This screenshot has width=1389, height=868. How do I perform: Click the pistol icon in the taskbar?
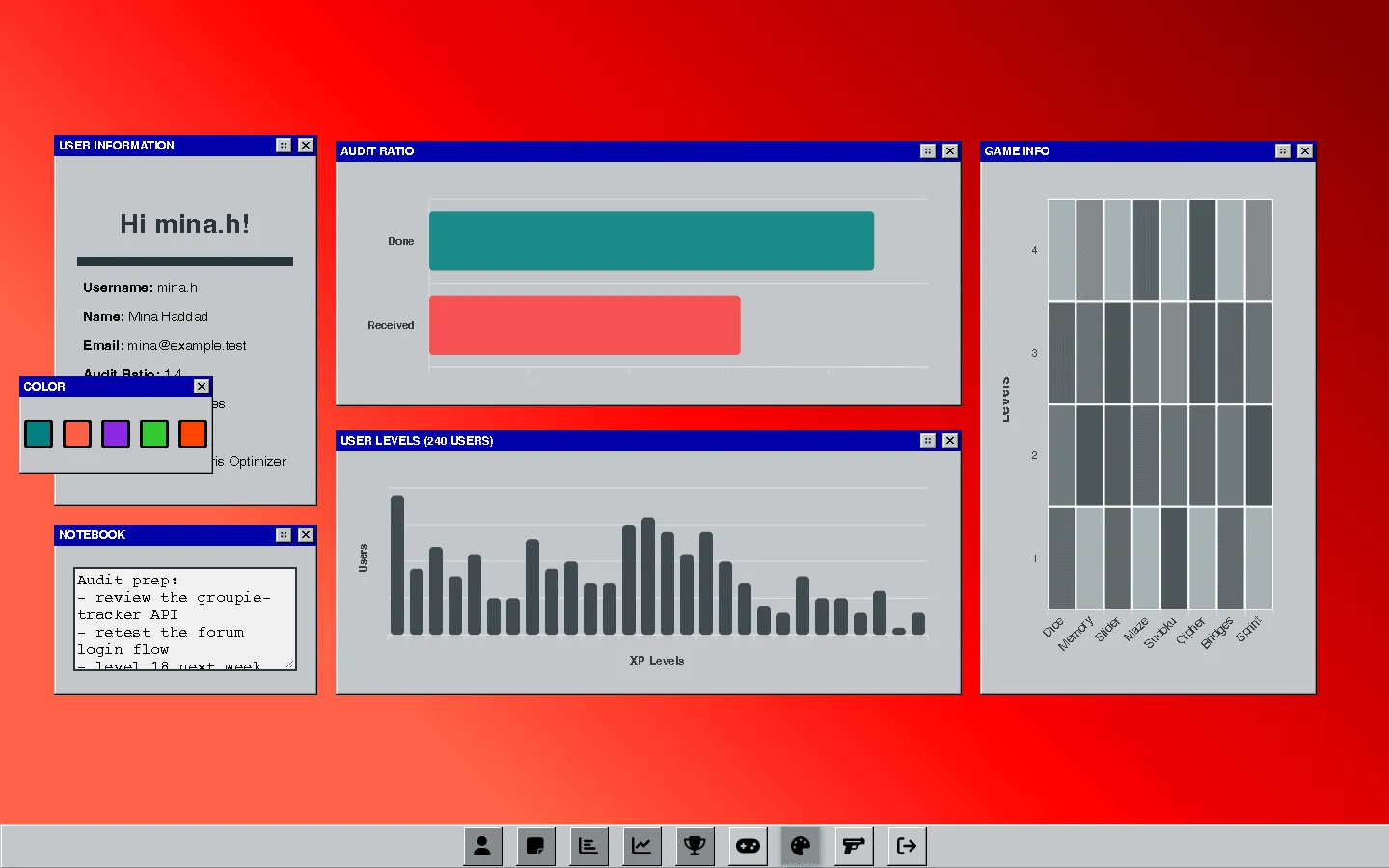(854, 846)
